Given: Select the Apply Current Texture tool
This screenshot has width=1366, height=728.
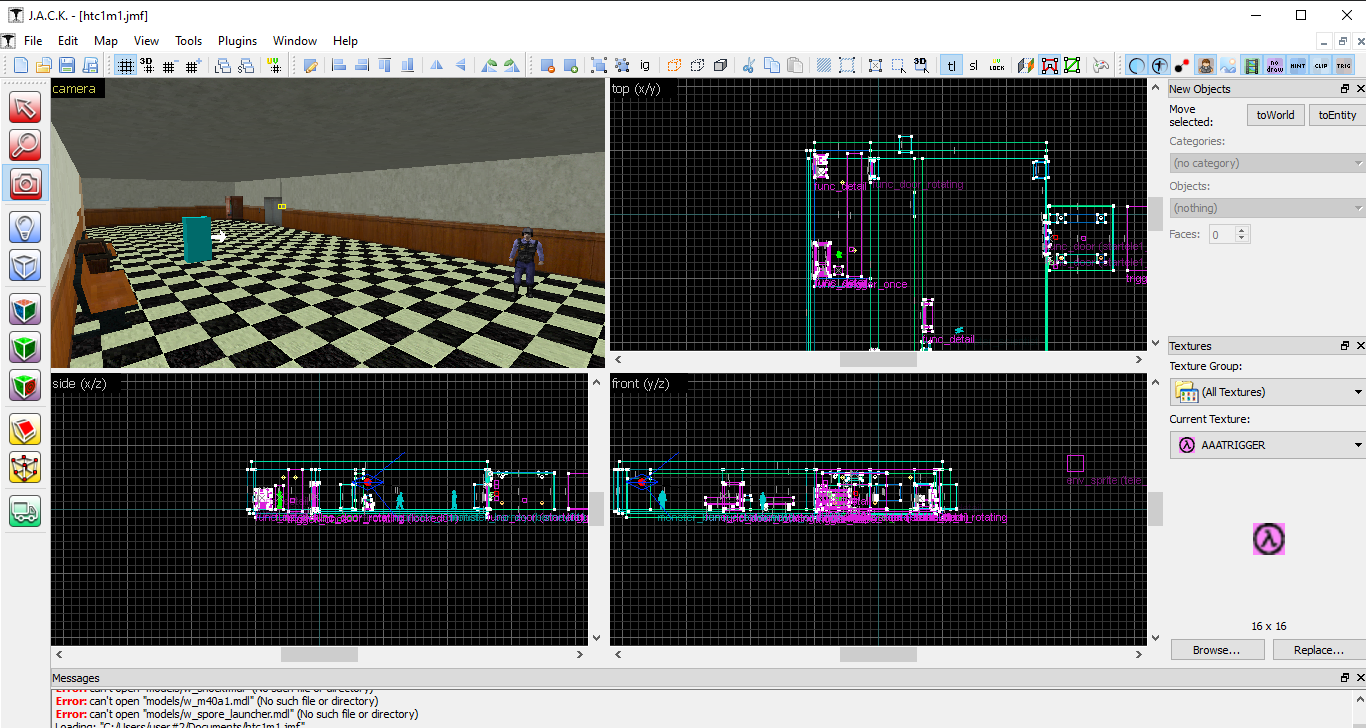Looking at the screenshot, I should pos(25,347).
